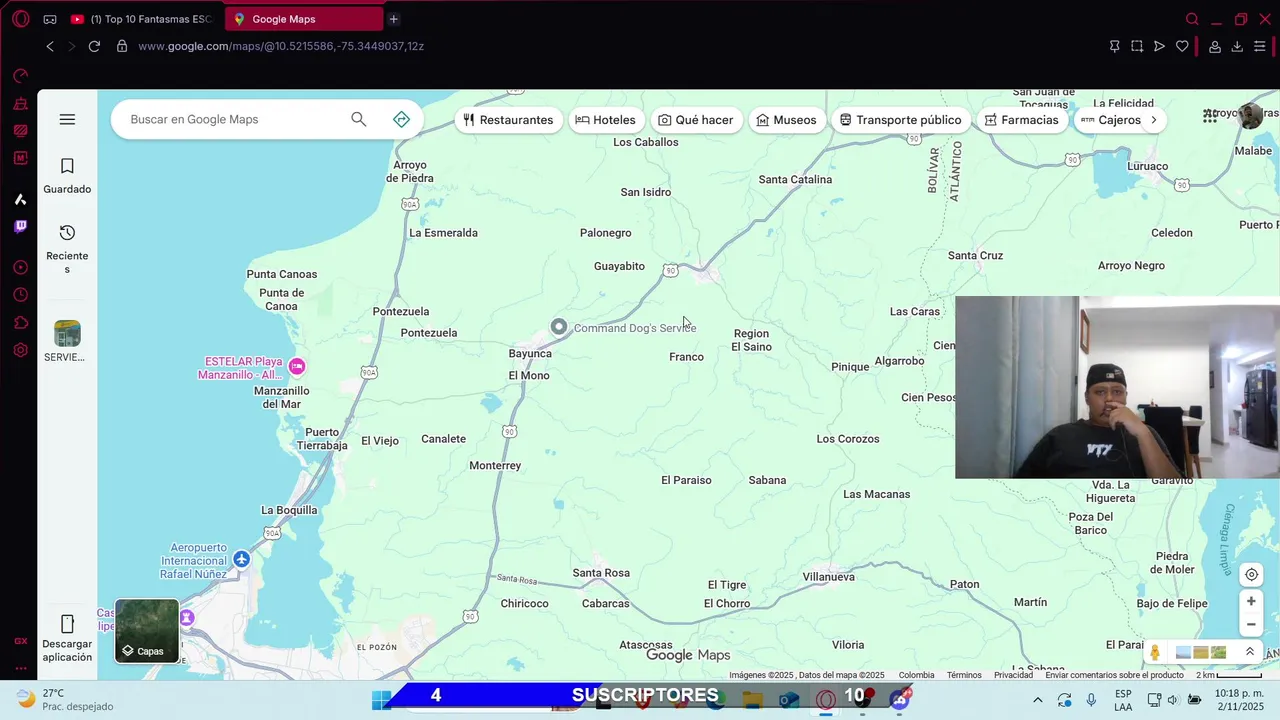This screenshot has height=720, width=1280.
Task: Click the Santa Catalina town label
Action: coord(795,180)
